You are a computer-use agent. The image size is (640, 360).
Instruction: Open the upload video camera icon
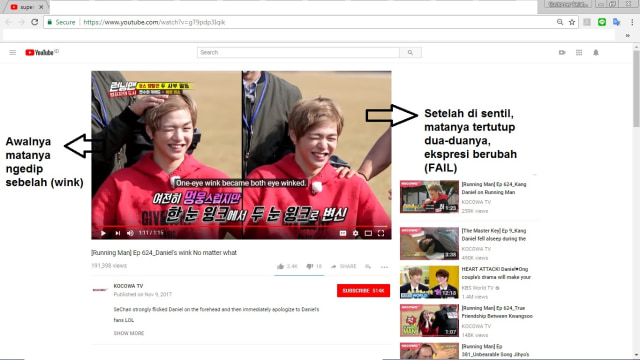point(562,52)
